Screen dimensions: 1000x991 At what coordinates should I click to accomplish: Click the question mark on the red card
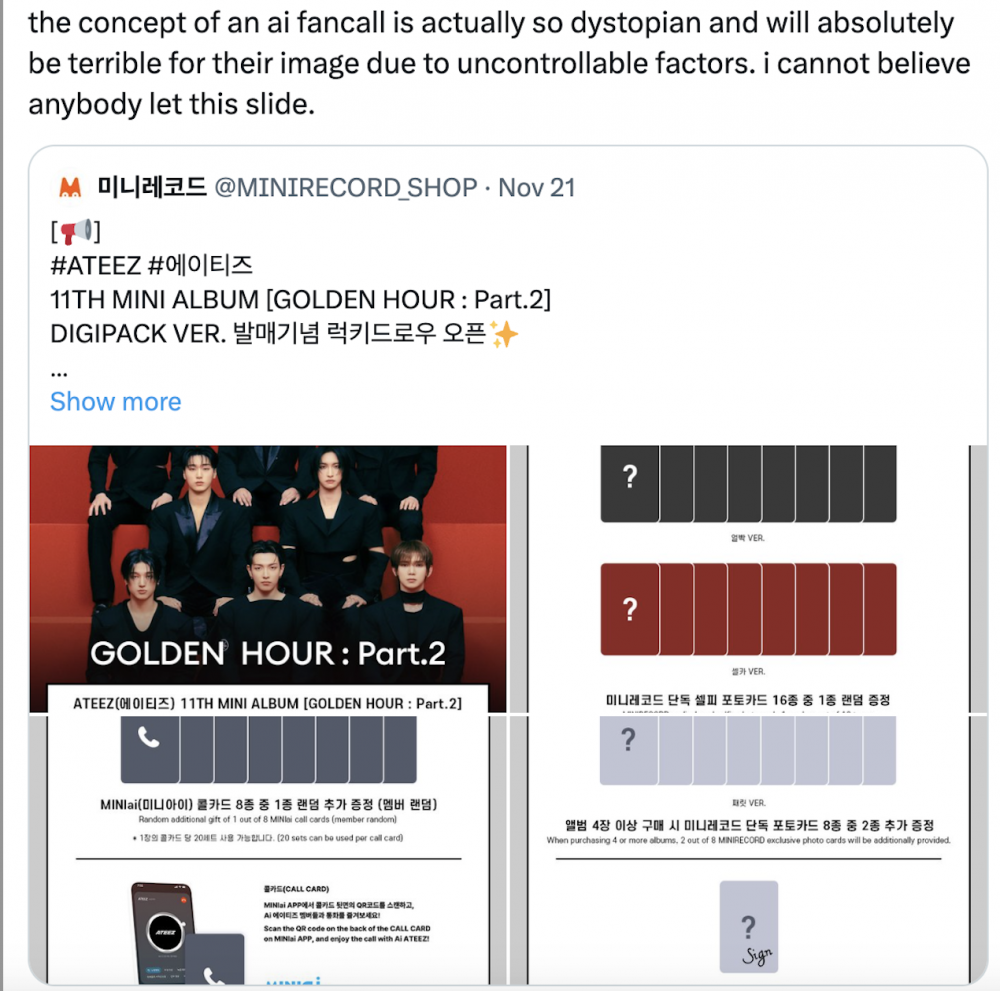(630, 609)
